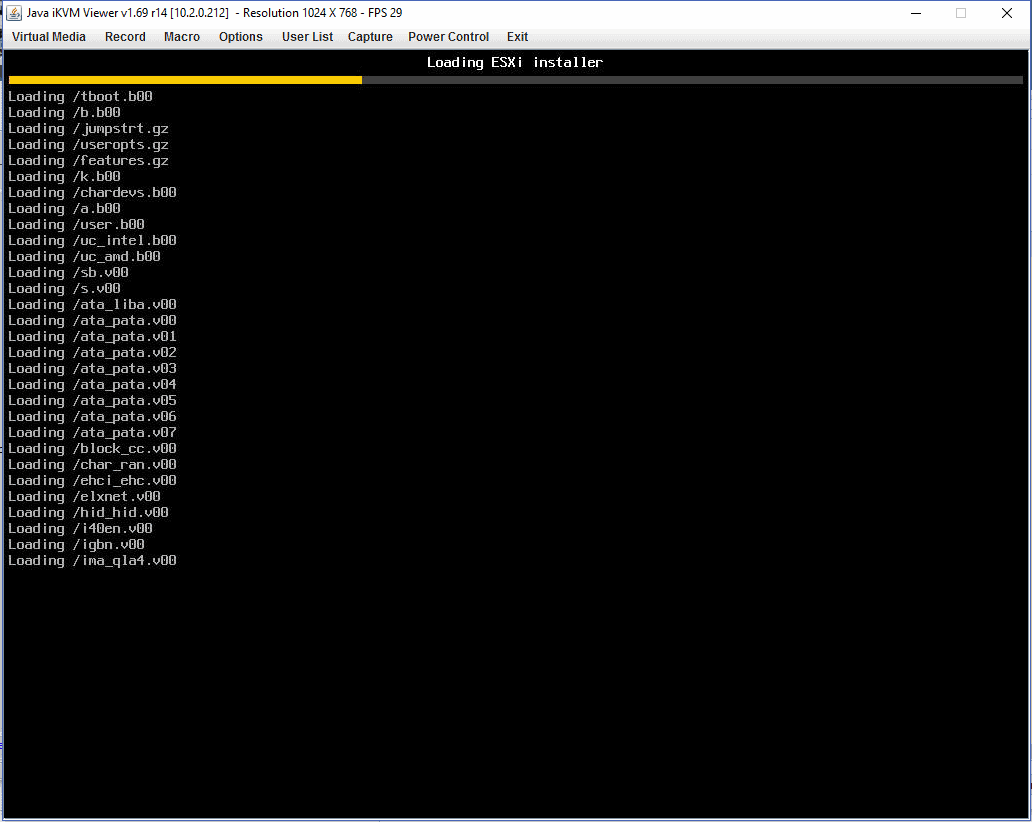The height and width of the screenshot is (822, 1032).
Task: Open the Power Control menu
Action: pyautogui.click(x=448, y=37)
